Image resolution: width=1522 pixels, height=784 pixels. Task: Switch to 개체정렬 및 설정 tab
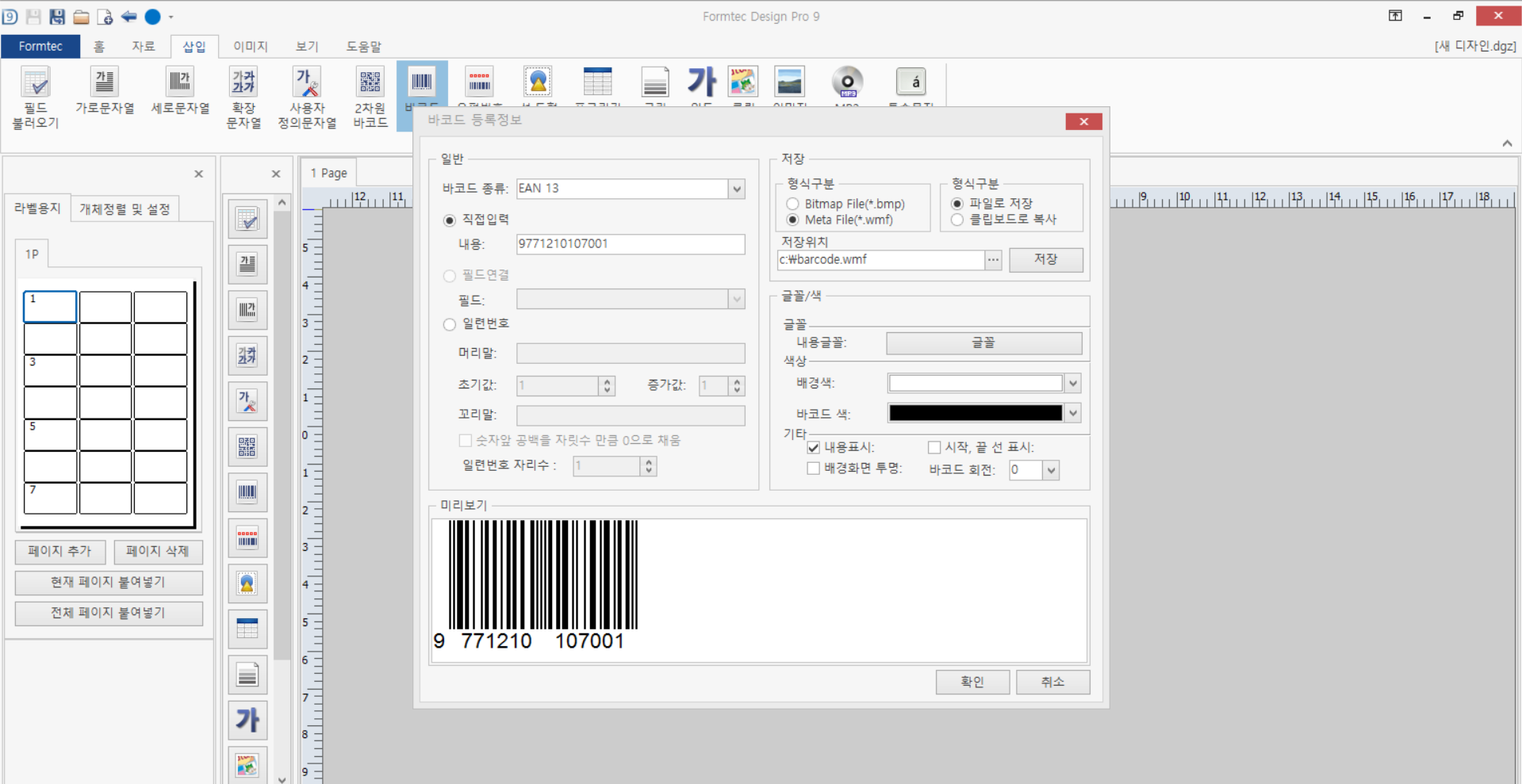tap(125, 209)
